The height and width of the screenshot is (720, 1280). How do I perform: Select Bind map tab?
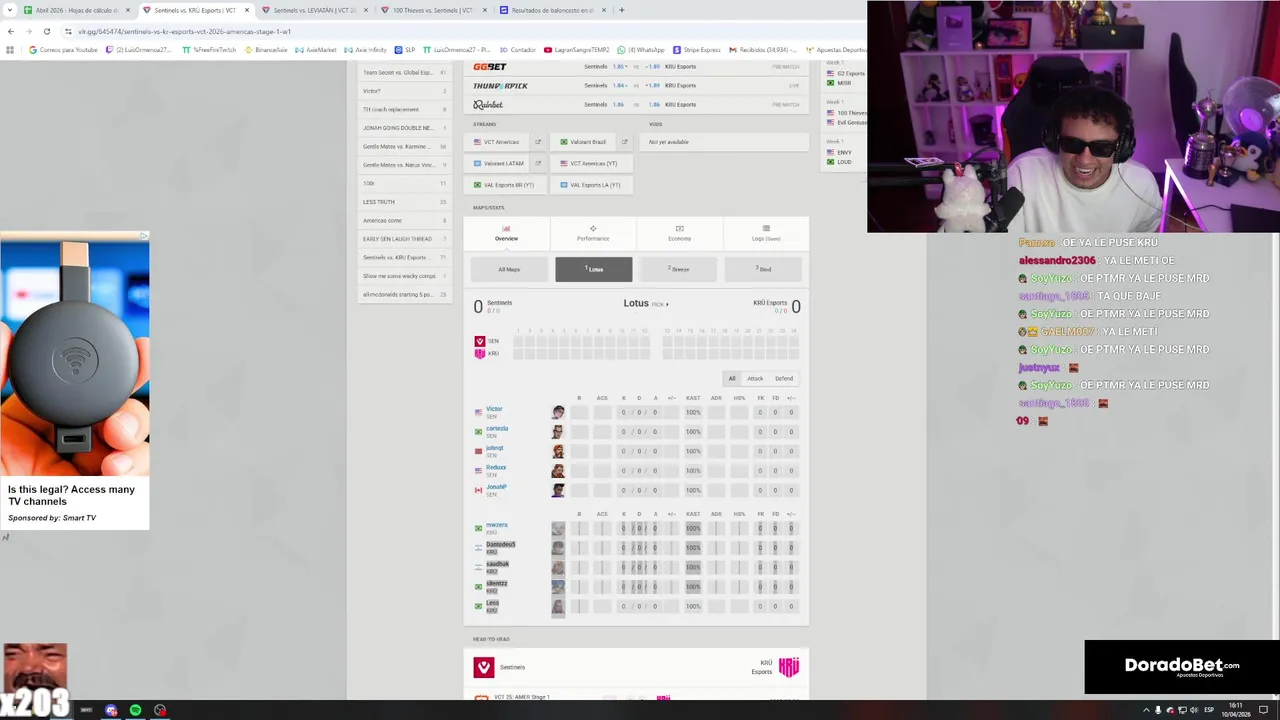click(x=763, y=269)
